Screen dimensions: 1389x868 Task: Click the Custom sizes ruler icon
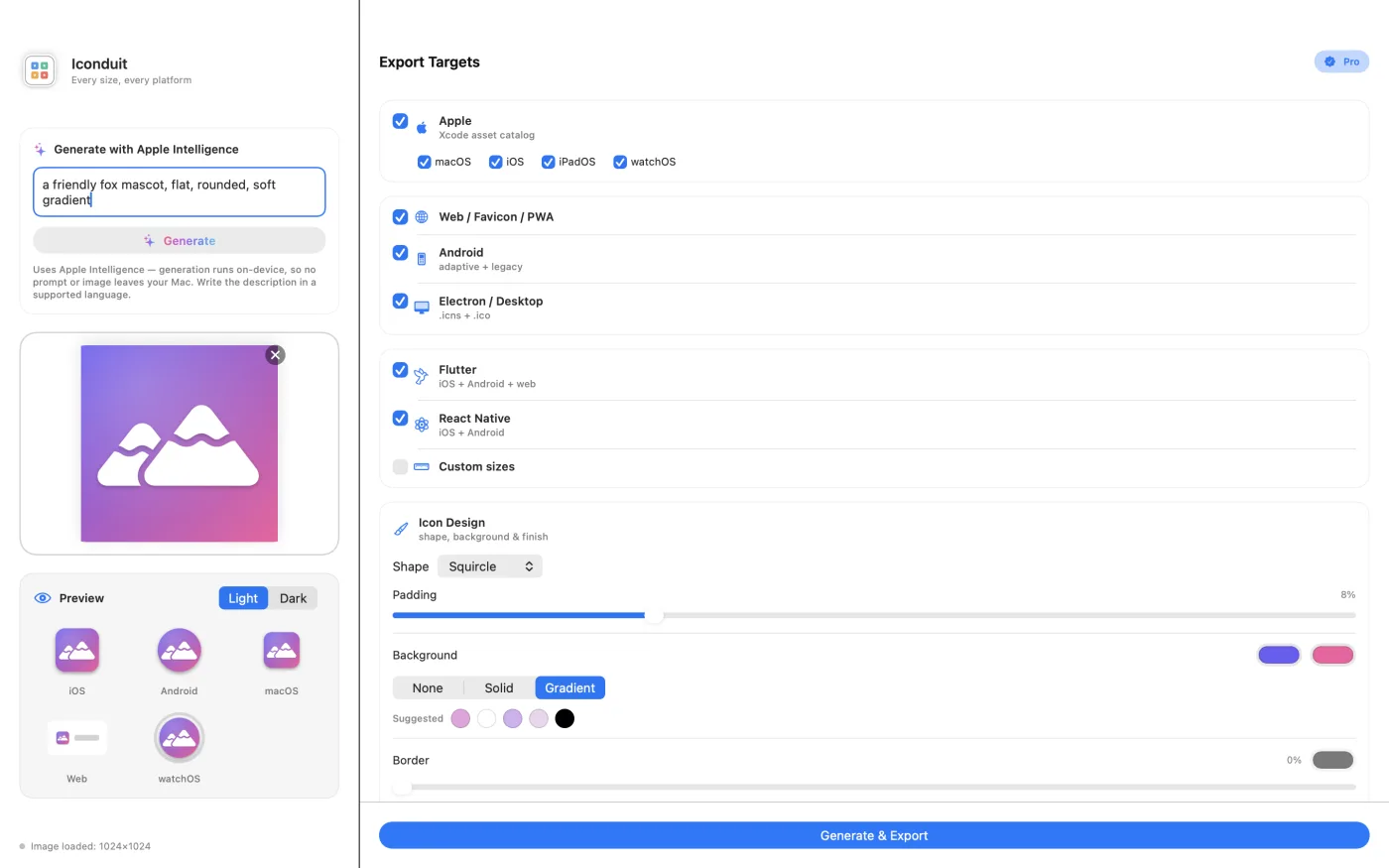pyautogui.click(x=422, y=466)
